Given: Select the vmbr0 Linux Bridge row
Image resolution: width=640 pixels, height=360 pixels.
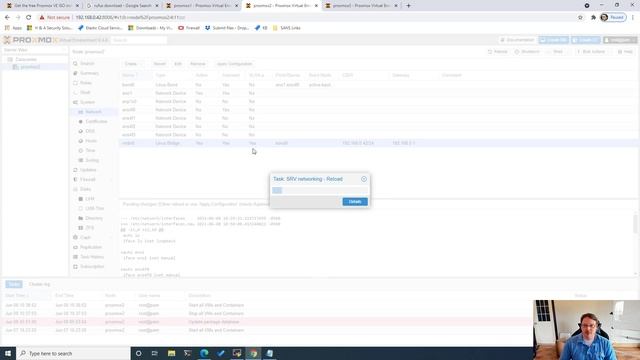Looking at the screenshot, I should (x=379, y=143).
